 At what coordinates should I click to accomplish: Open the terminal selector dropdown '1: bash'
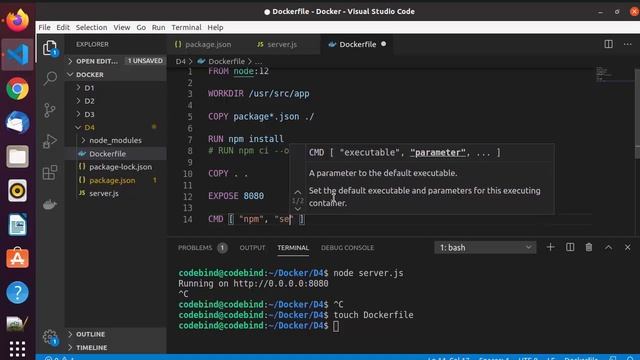pyautogui.click(x=485, y=247)
